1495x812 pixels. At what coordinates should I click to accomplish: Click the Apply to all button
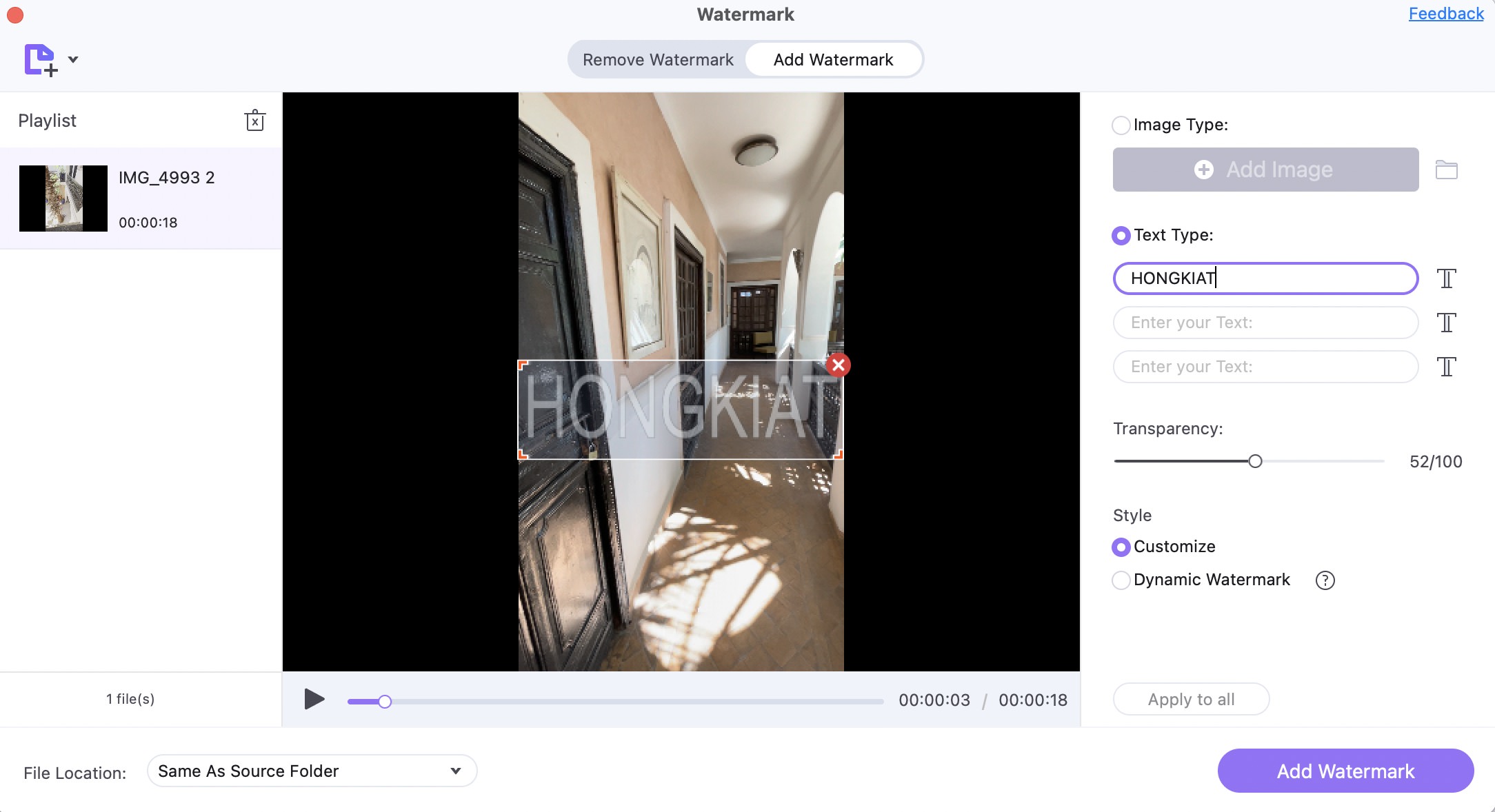[1192, 699]
